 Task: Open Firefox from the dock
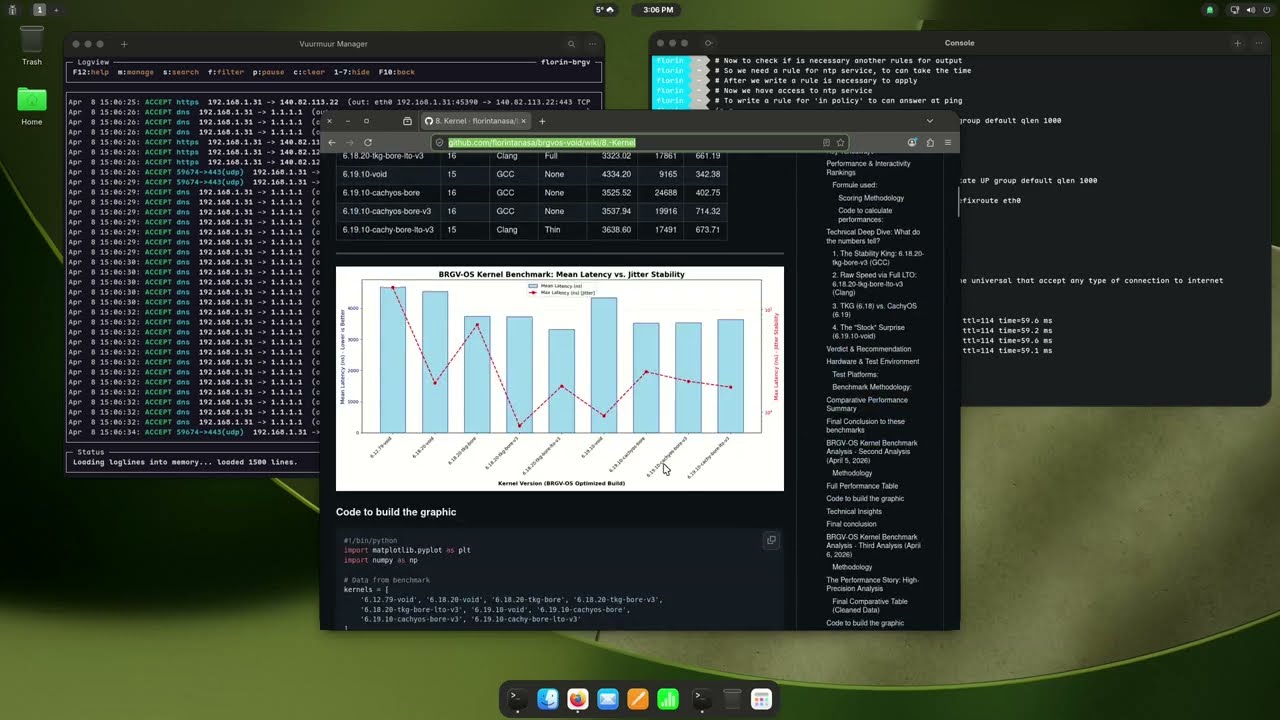[x=577, y=699]
